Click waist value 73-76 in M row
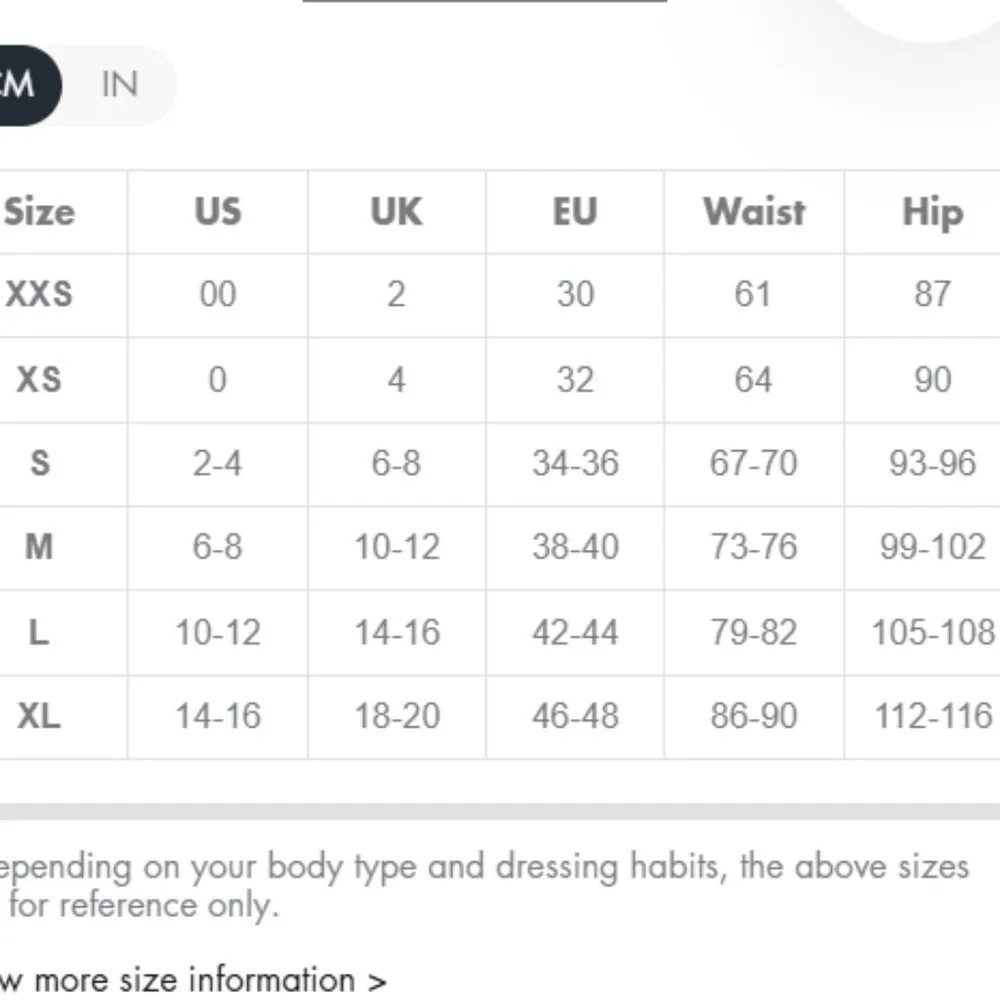Image resolution: width=1000 pixels, height=1000 pixels. coord(753,547)
